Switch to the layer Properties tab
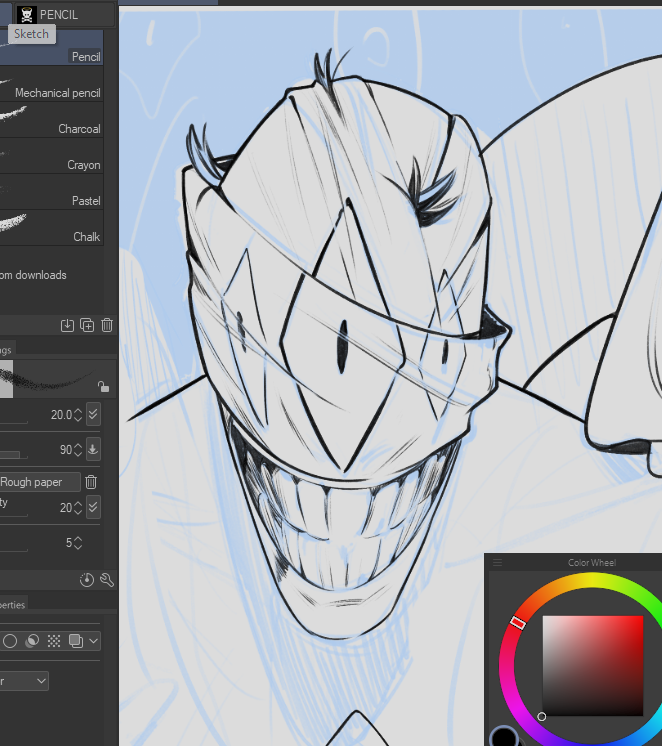Viewport: 662px width, 746px height. coord(13,605)
